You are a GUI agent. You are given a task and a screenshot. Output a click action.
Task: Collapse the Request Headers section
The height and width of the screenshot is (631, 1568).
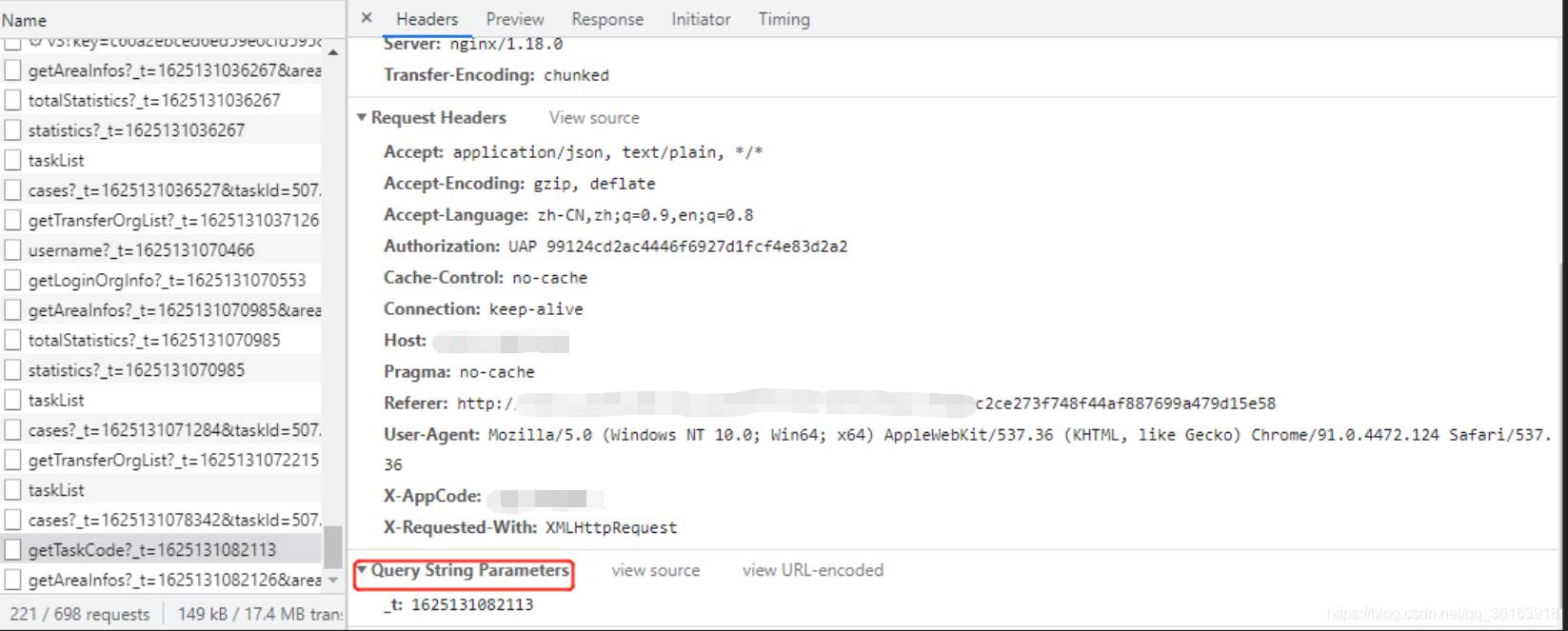click(x=362, y=118)
